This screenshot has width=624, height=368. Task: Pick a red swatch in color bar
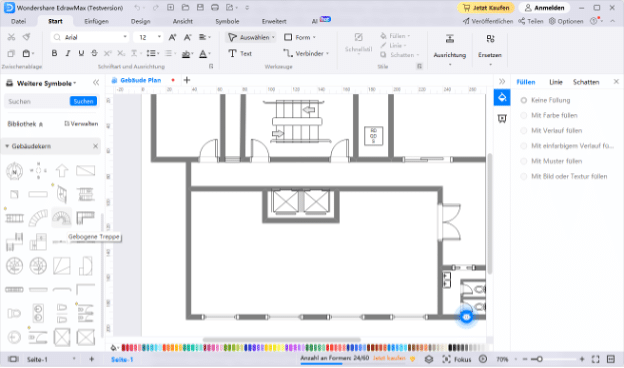point(124,348)
